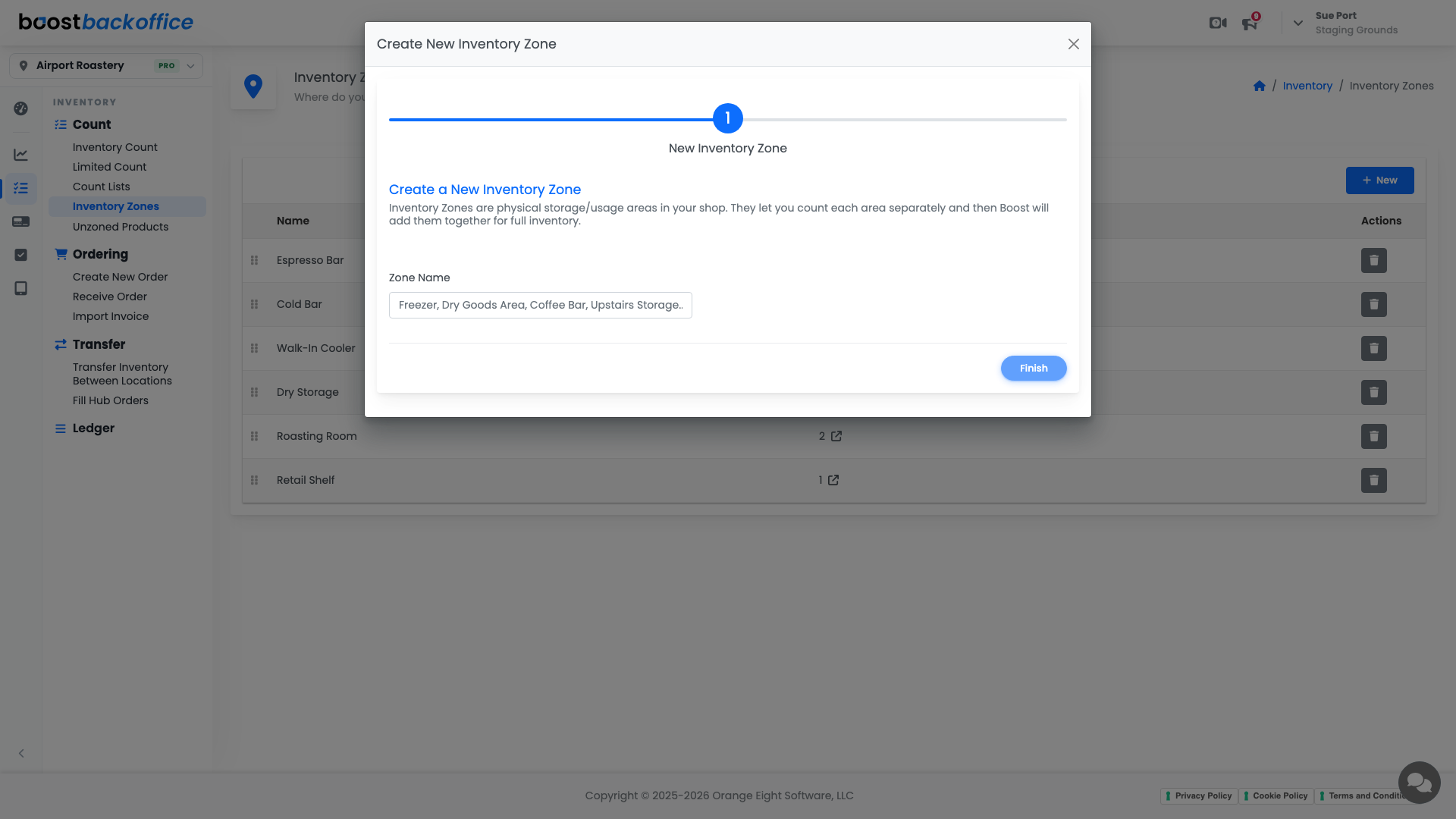Open the tablet device icon in sidebar
Viewport: 1456px width, 819px height.
(21, 288)
